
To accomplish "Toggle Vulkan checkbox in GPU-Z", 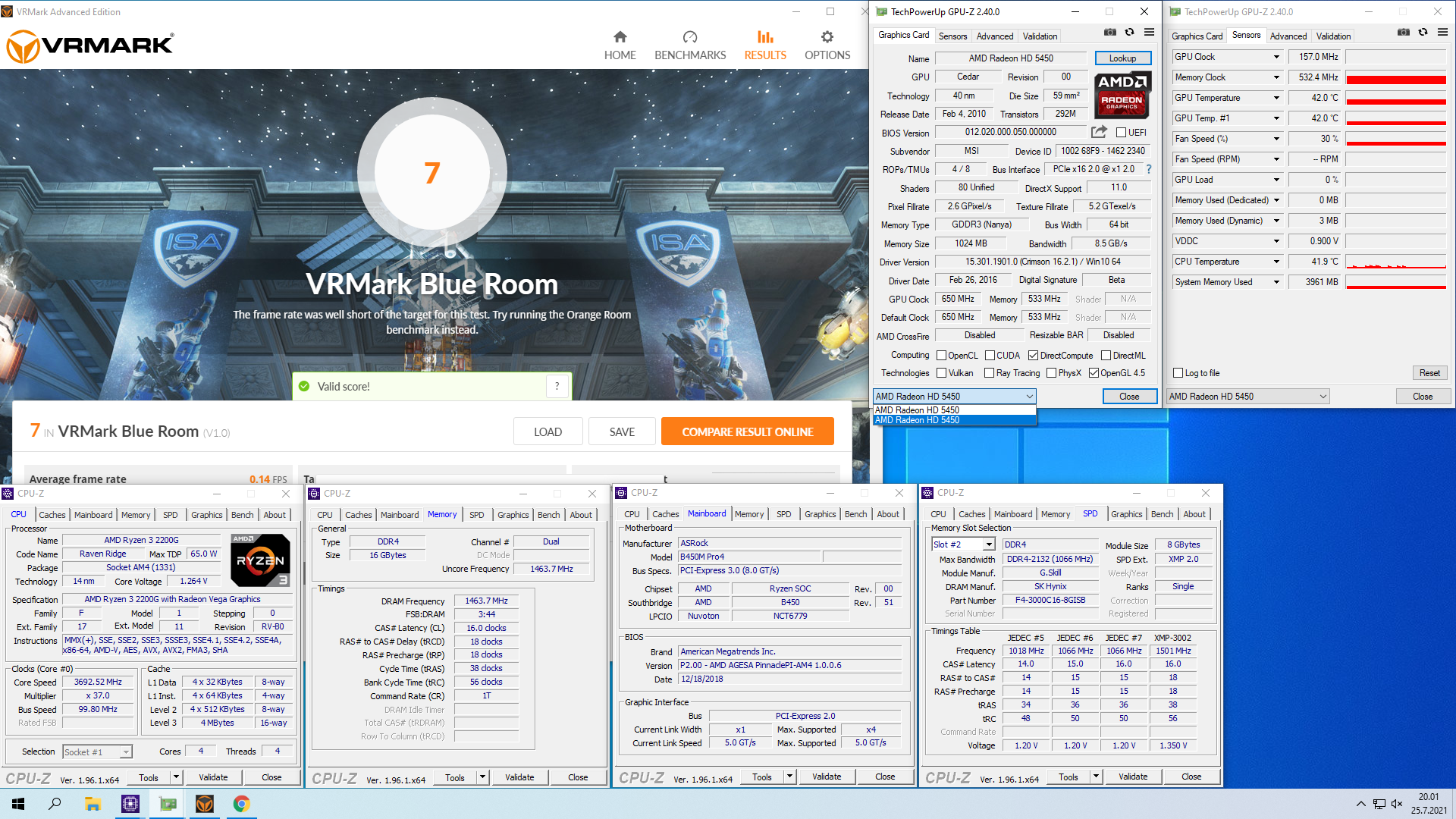I will [x=941, y=373].
